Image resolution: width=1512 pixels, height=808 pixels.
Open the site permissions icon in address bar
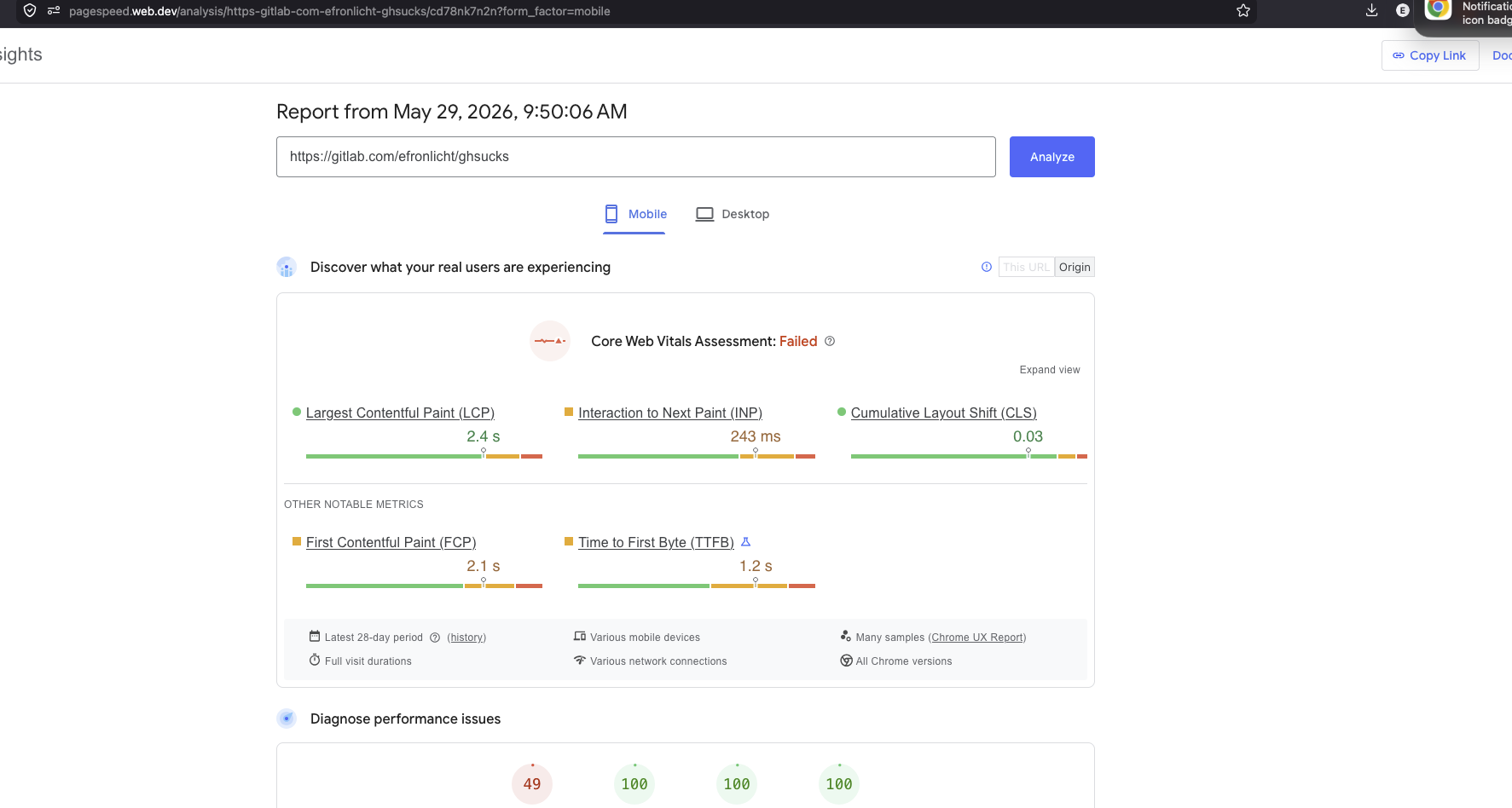pyautogui.click(x=54, y=11)
